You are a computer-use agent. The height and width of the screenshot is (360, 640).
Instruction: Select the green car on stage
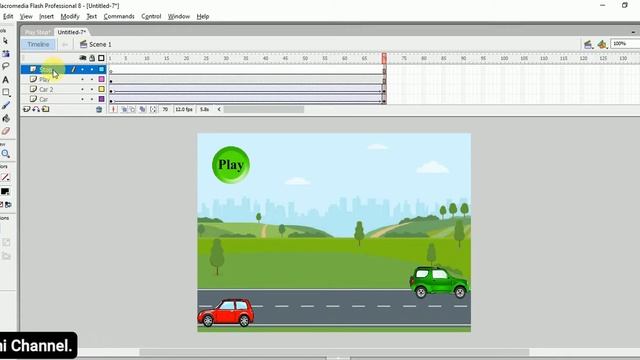pos(439,282)
